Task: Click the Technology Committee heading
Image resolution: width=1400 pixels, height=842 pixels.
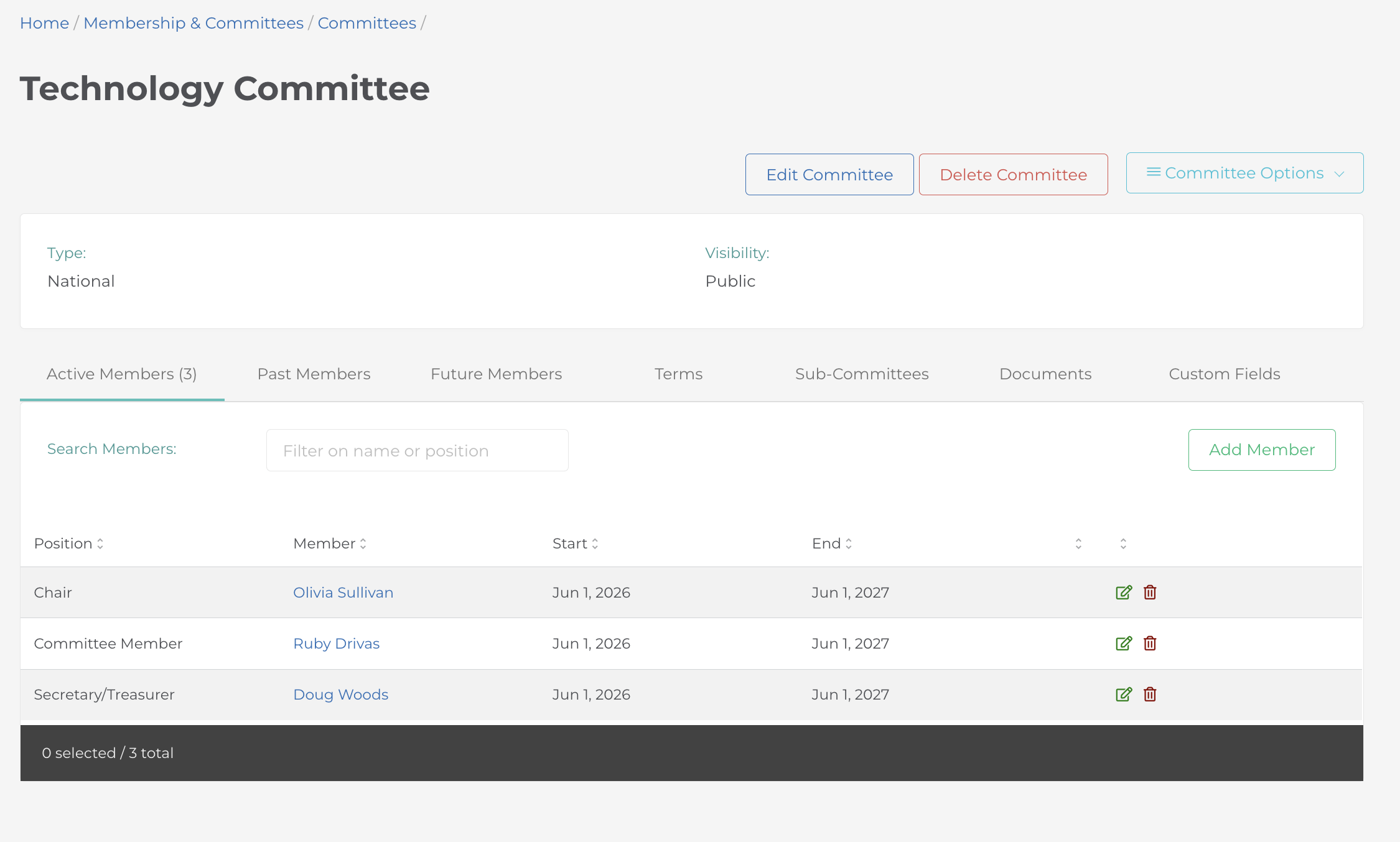Action: point(225,88)
